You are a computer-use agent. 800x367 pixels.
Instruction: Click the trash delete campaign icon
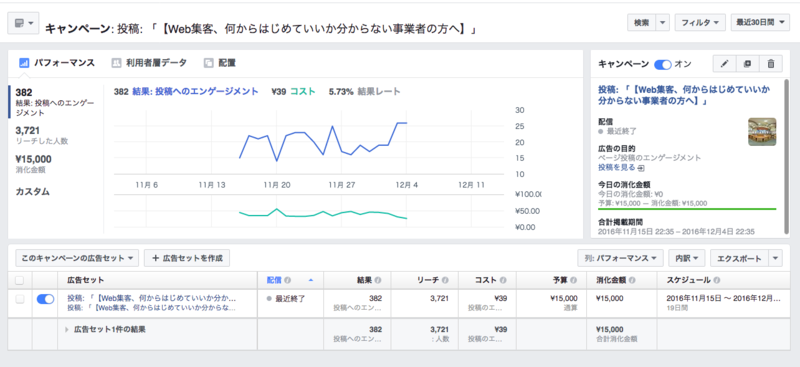point(771,64)
